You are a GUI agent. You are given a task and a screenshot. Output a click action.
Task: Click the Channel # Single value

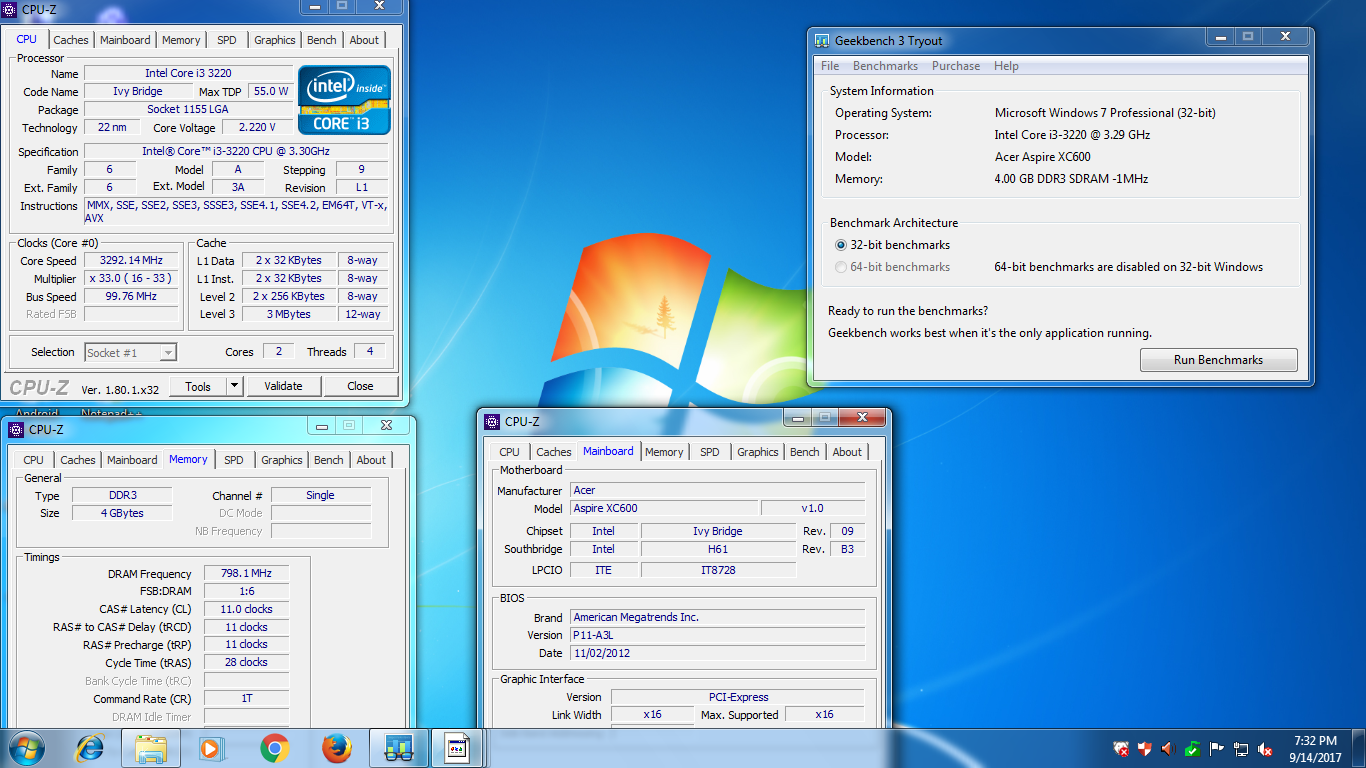(x=321, y=495)
